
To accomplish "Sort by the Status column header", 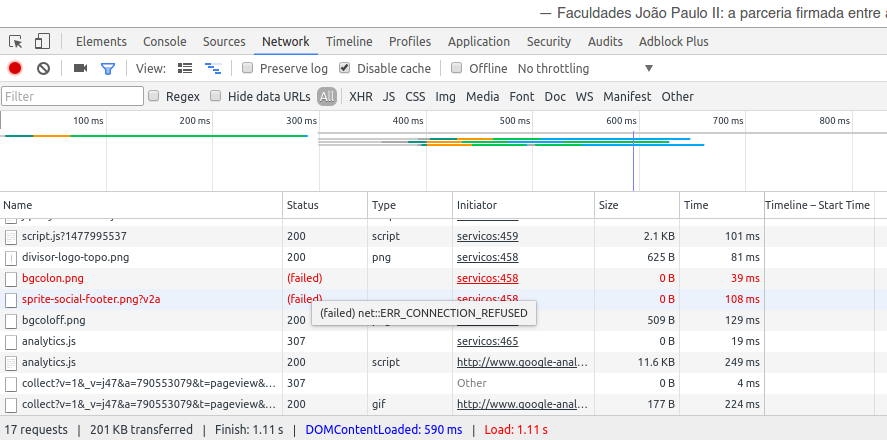I will (x=325, y=205).
